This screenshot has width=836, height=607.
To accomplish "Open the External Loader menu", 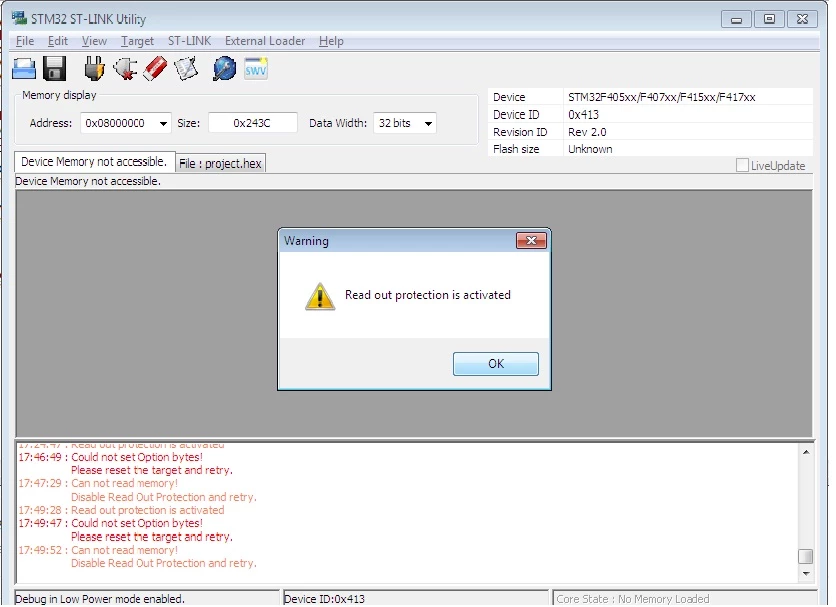I will pyautogui.click(x=265, y=41).
